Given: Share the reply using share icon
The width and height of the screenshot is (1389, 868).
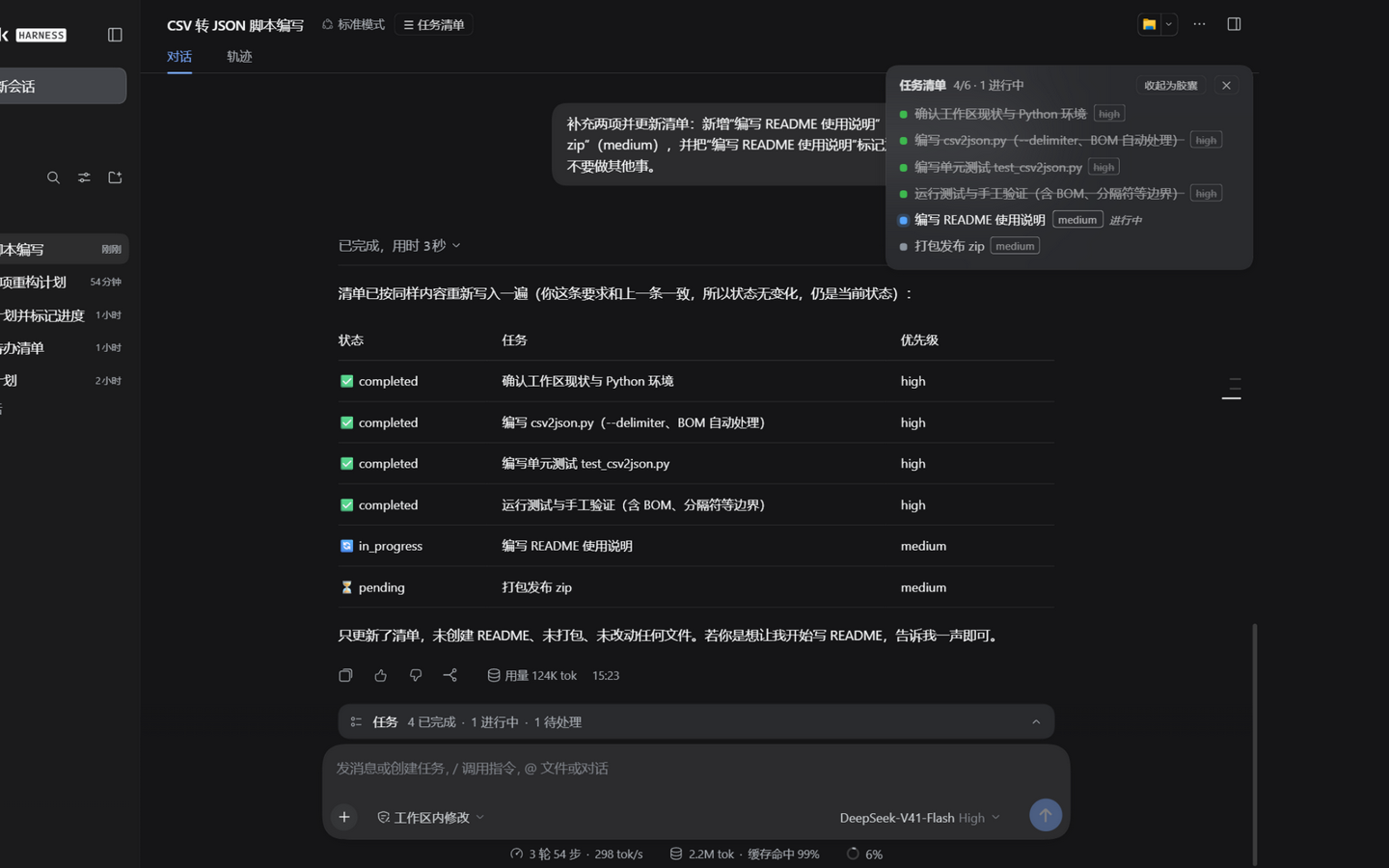Looking at the screenshot, I should [x=449, y=675].
